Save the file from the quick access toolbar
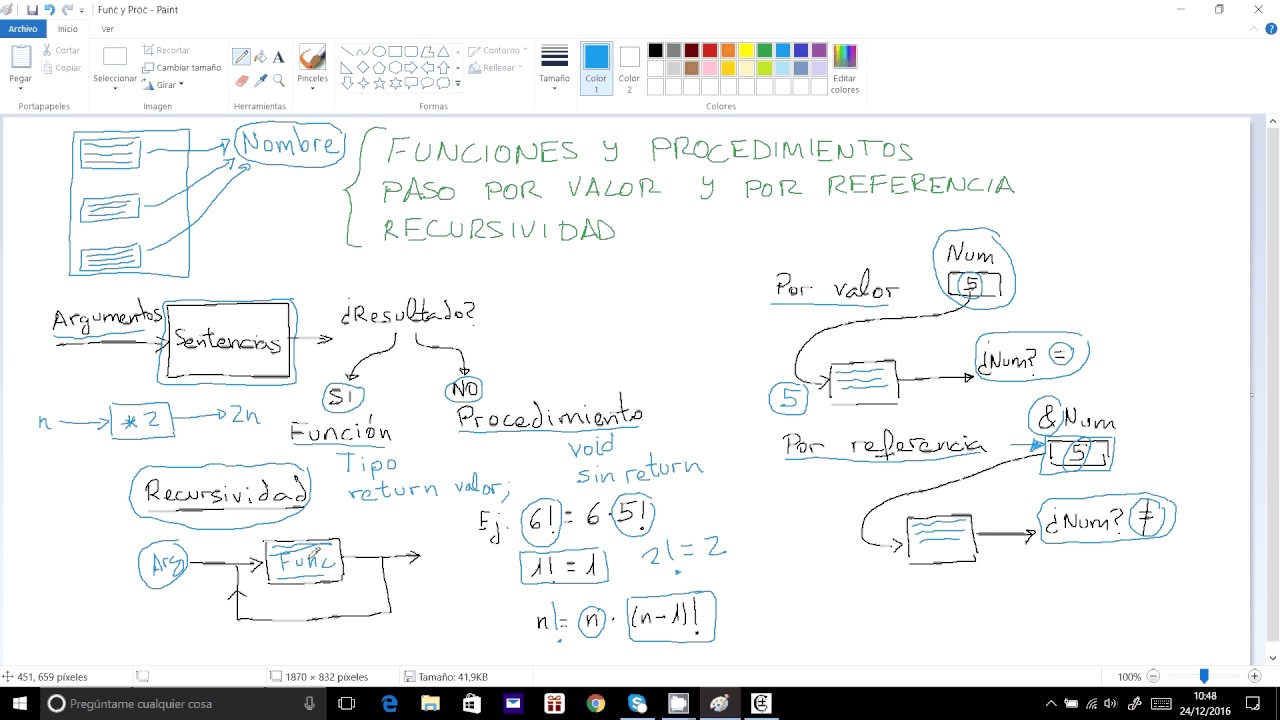The height and width of the screenshot is (720, 1280). [32, 10]
